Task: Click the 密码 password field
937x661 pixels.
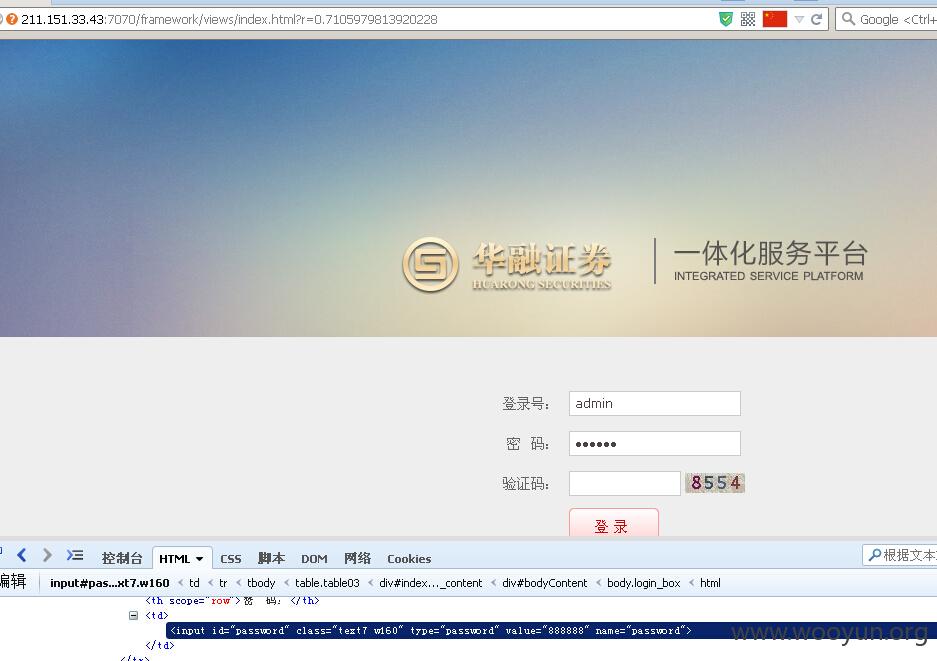Action: (654, 443)
